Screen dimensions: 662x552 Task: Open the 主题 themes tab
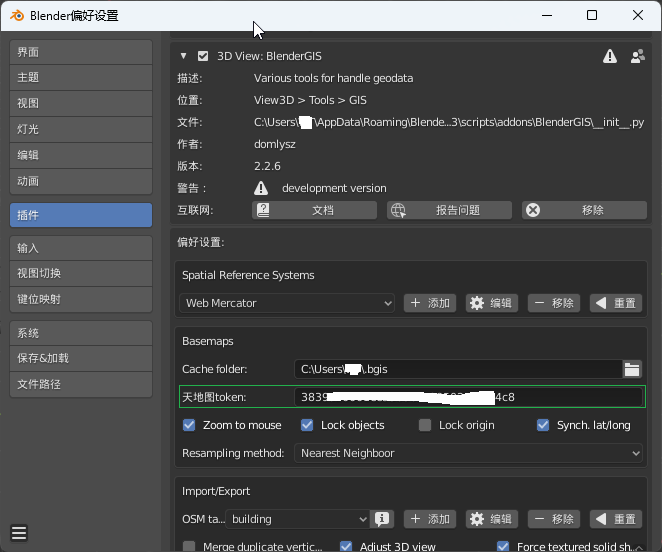coord(81,78)
